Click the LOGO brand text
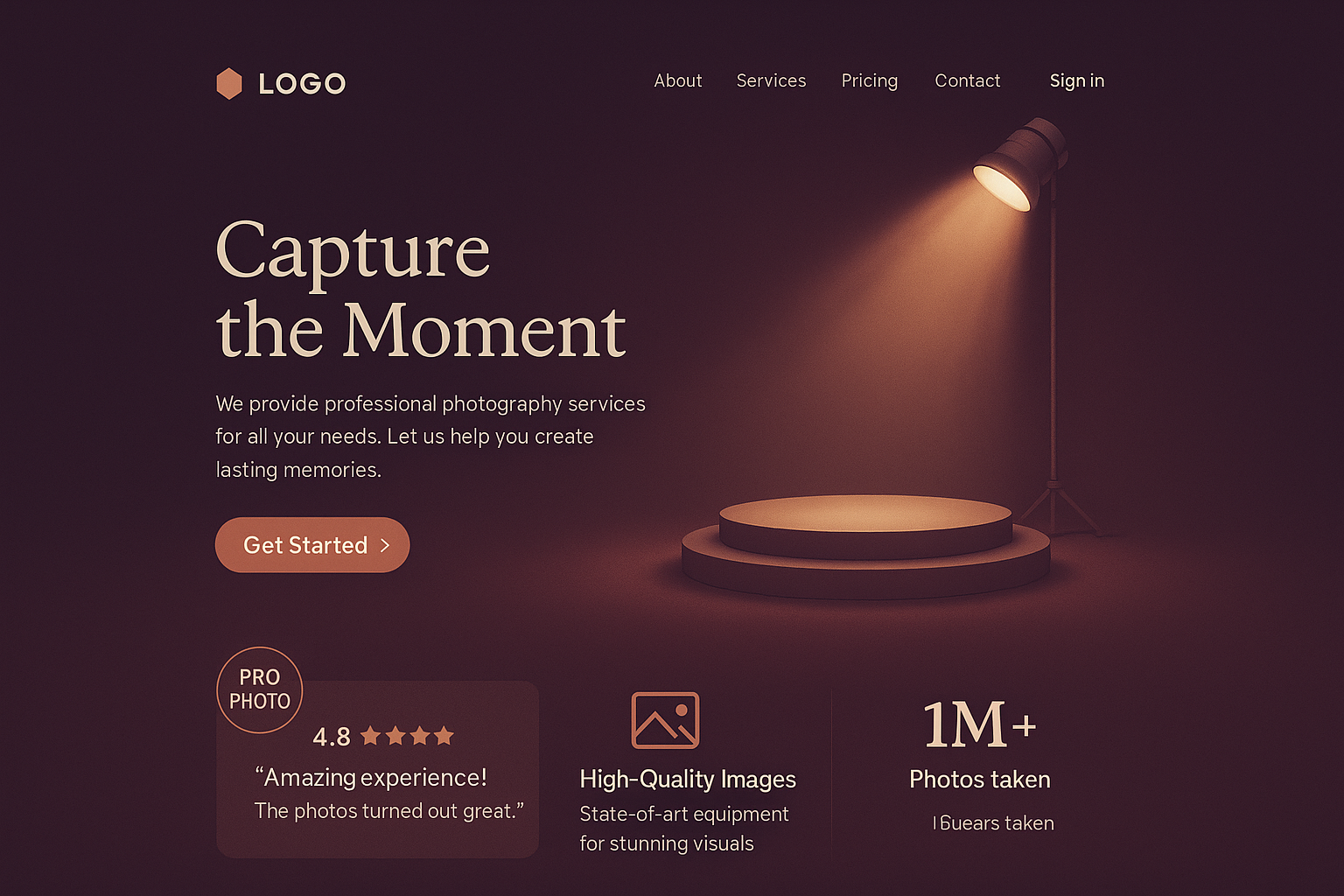 pos(302,84)
